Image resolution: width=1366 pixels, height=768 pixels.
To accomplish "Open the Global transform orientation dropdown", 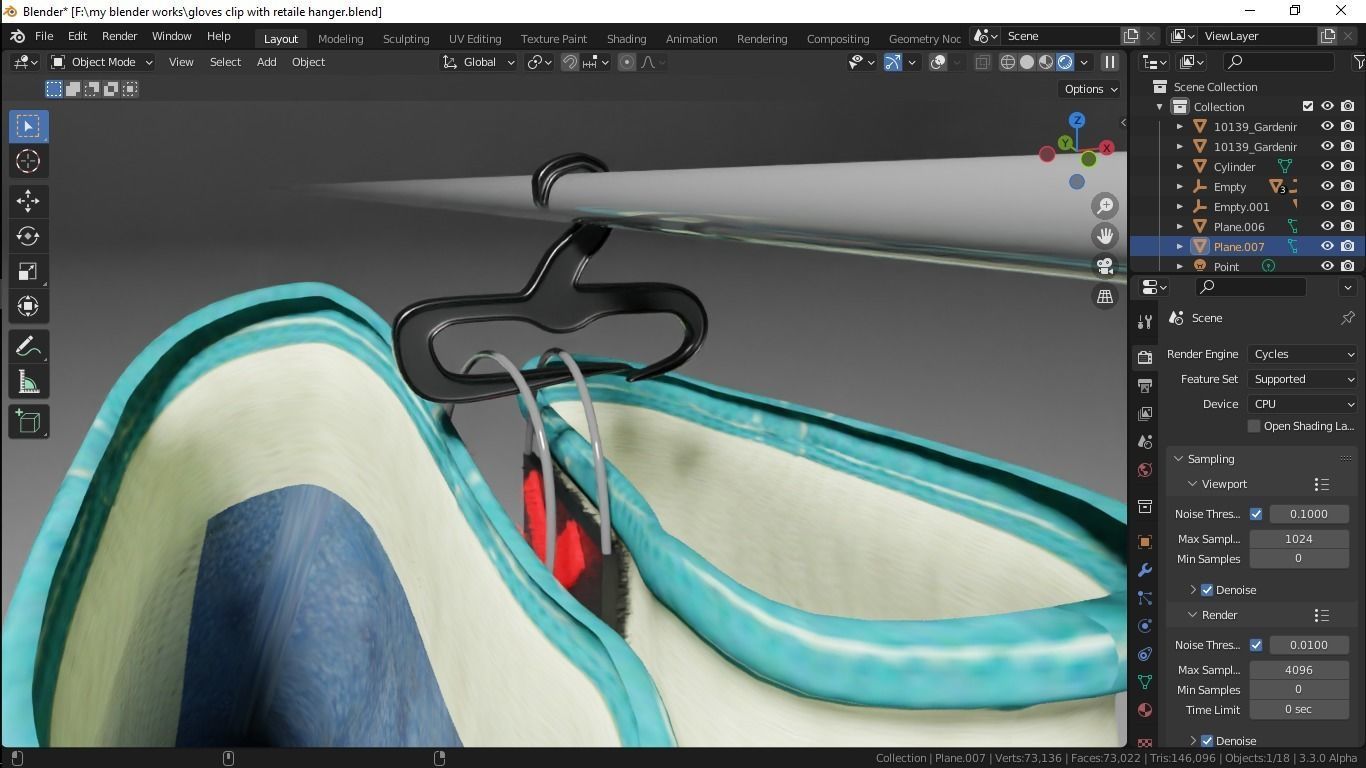I will tap(478, 62).
